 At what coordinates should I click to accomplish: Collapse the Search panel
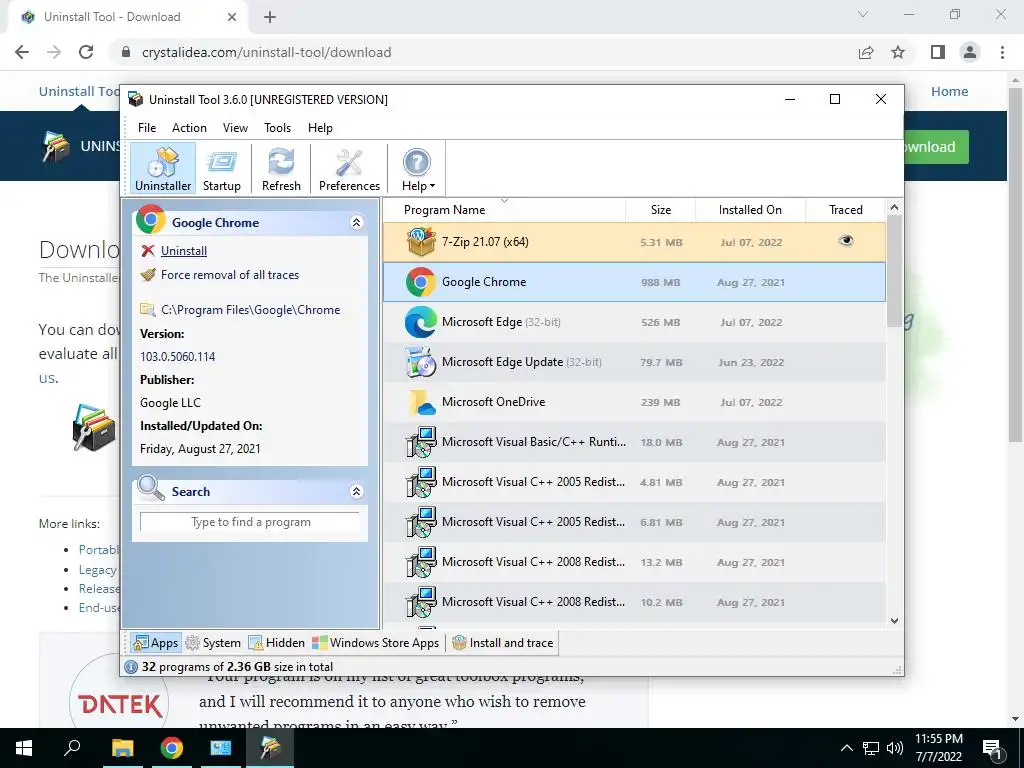point(357,491)
